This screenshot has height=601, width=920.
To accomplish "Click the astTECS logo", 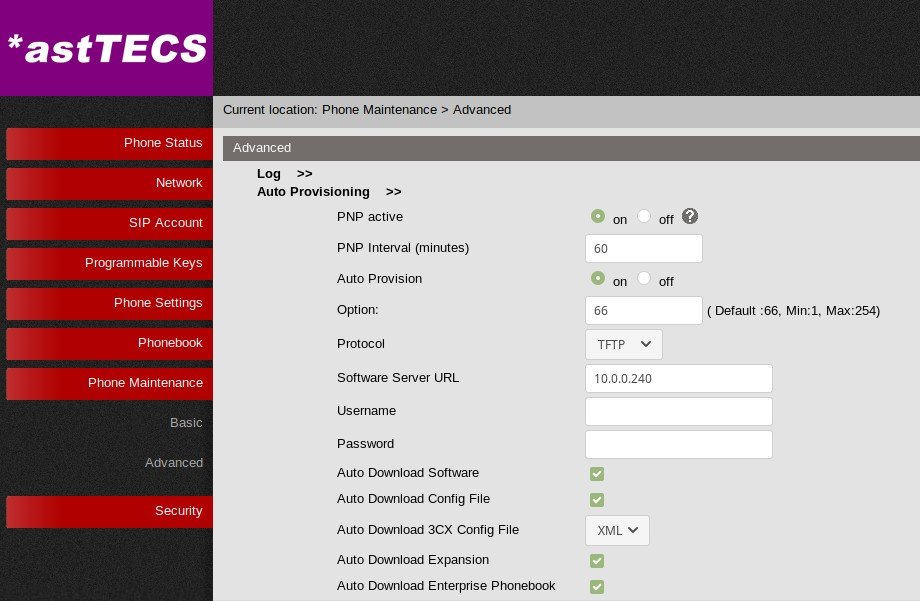I will point(106,48).
